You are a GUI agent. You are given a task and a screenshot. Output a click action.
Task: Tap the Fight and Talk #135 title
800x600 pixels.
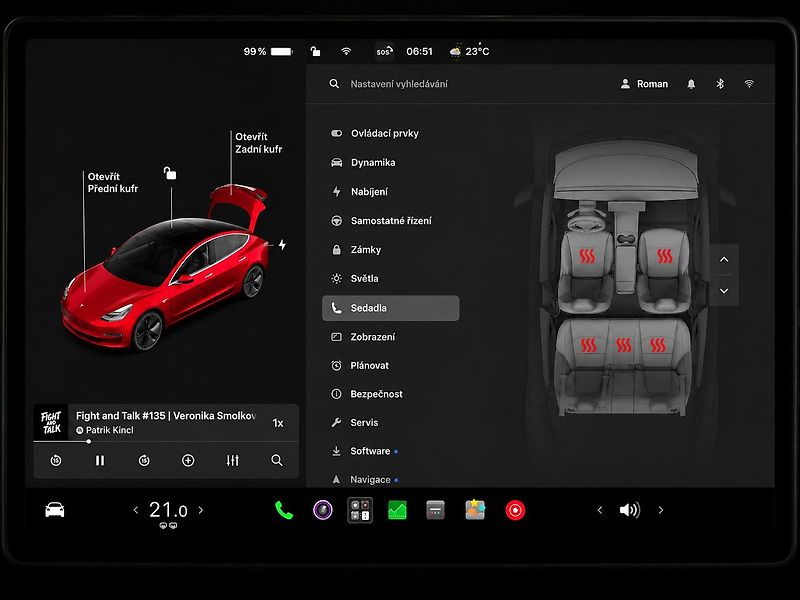coord(166,416)
